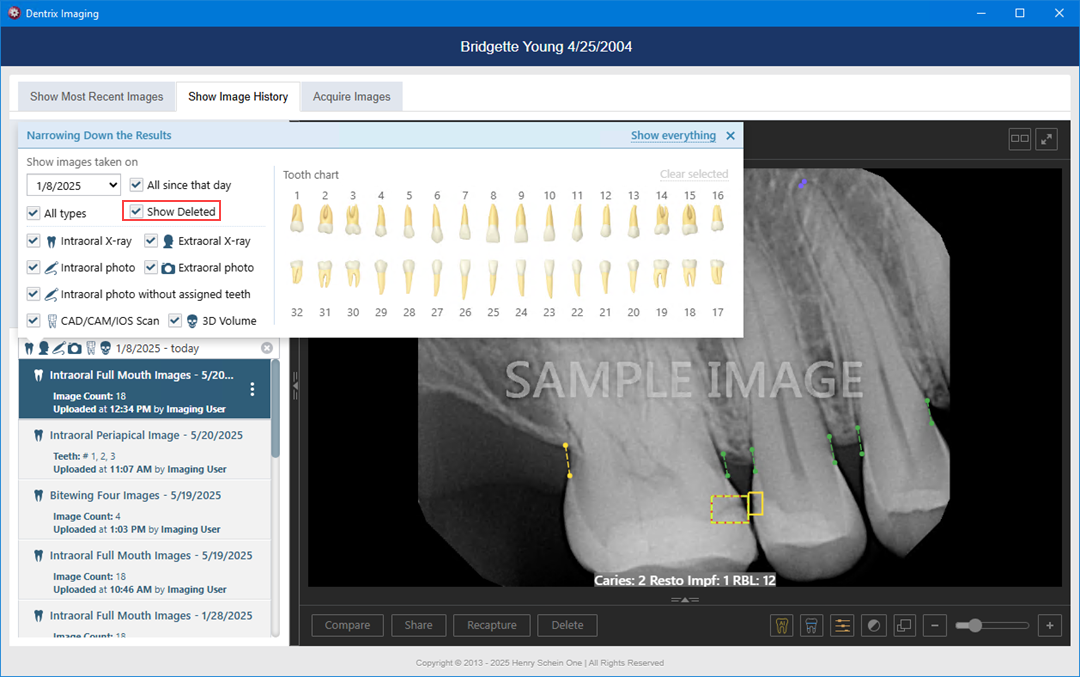The image size is (1080, 677).
Task: Click the Recapture button
Action: tap(492, 625)
